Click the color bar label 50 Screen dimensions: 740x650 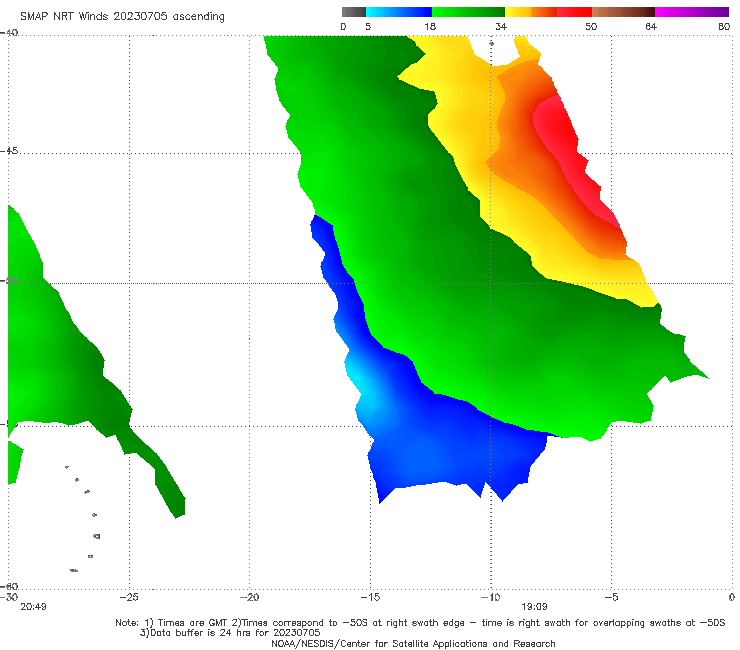tap(591, 26)
